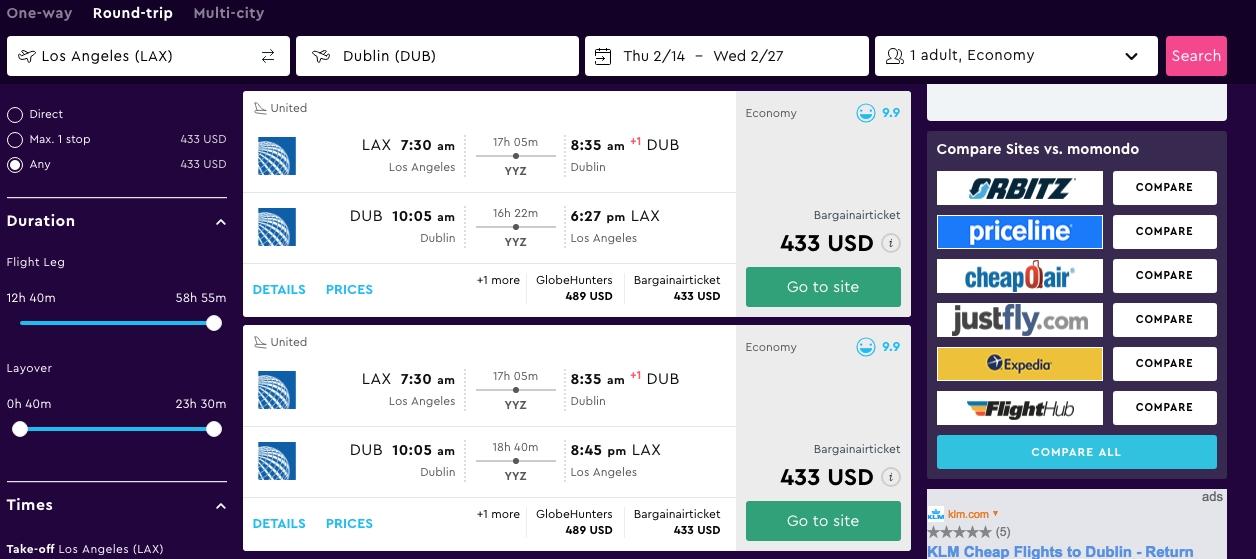Viewport: 1256px width, 559px height.
Task: Switch to the One-way trip tab
Action: coord(40,14)
